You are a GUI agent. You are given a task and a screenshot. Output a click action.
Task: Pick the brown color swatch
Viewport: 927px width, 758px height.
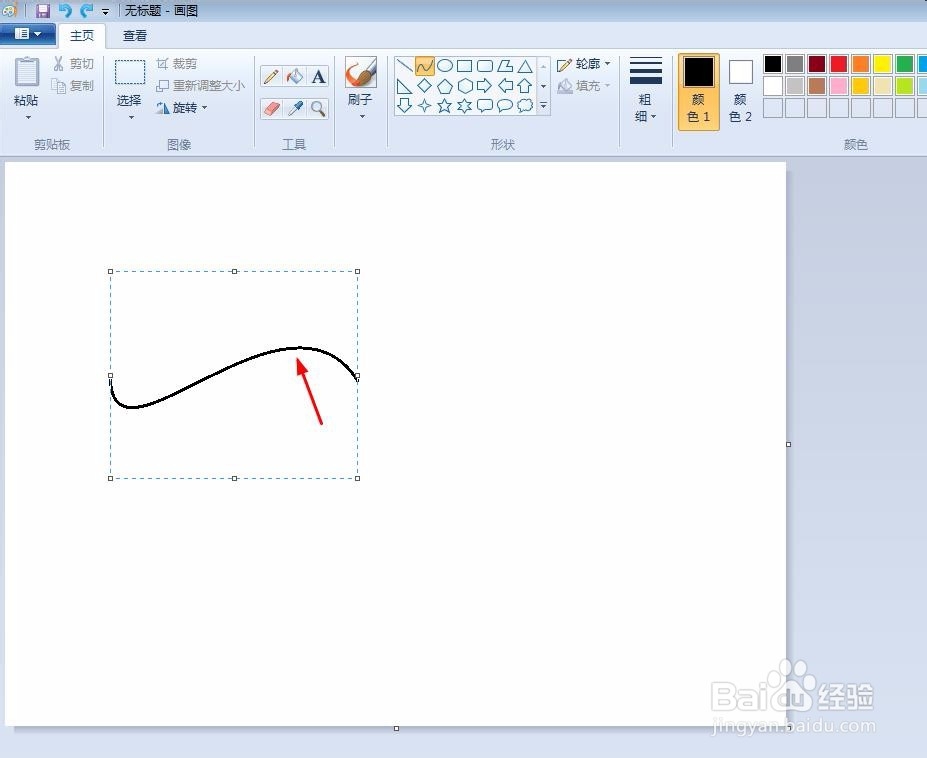click(x=817, y=86)
